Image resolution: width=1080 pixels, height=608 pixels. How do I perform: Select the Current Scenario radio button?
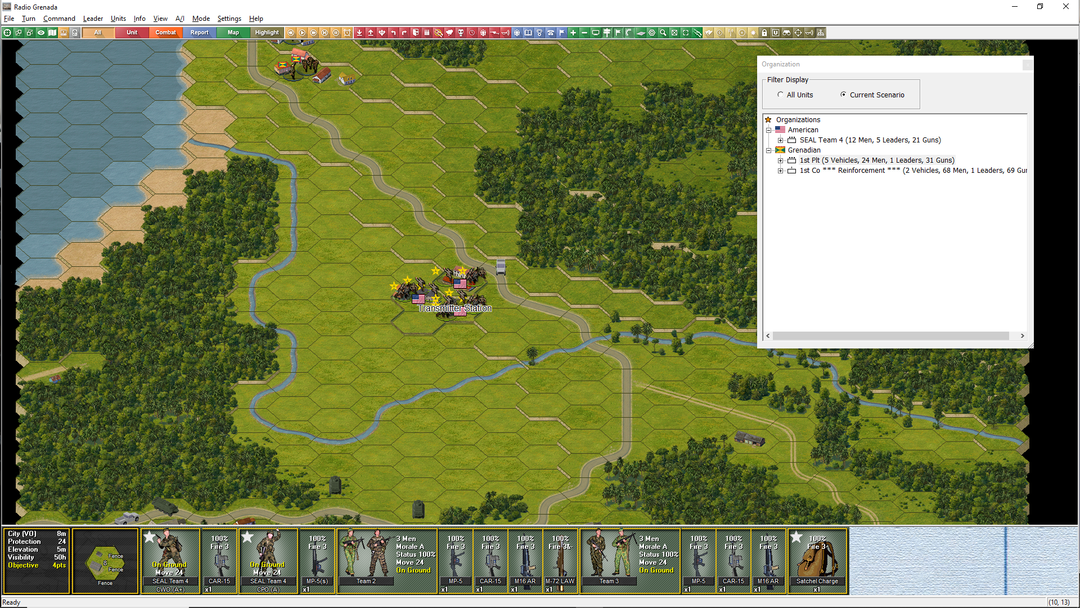[843, 95]
